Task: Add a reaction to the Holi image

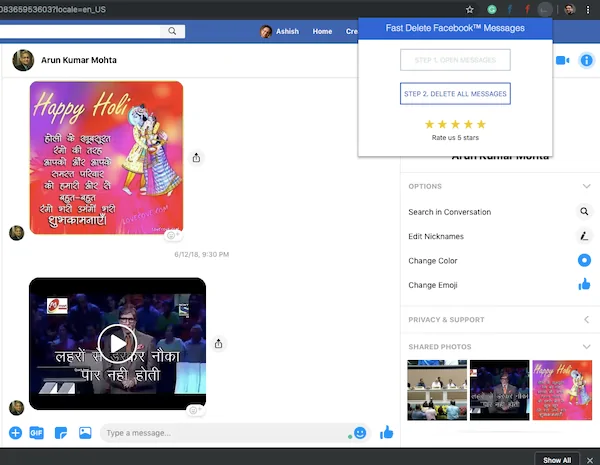Action: (173, 235)
